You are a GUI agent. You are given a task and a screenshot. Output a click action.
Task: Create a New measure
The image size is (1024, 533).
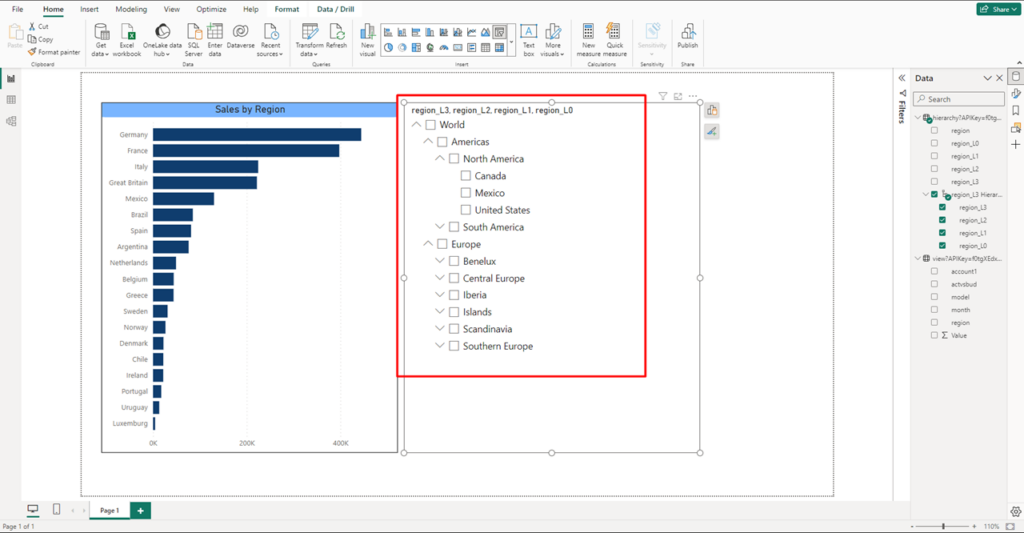pos(588,39)
